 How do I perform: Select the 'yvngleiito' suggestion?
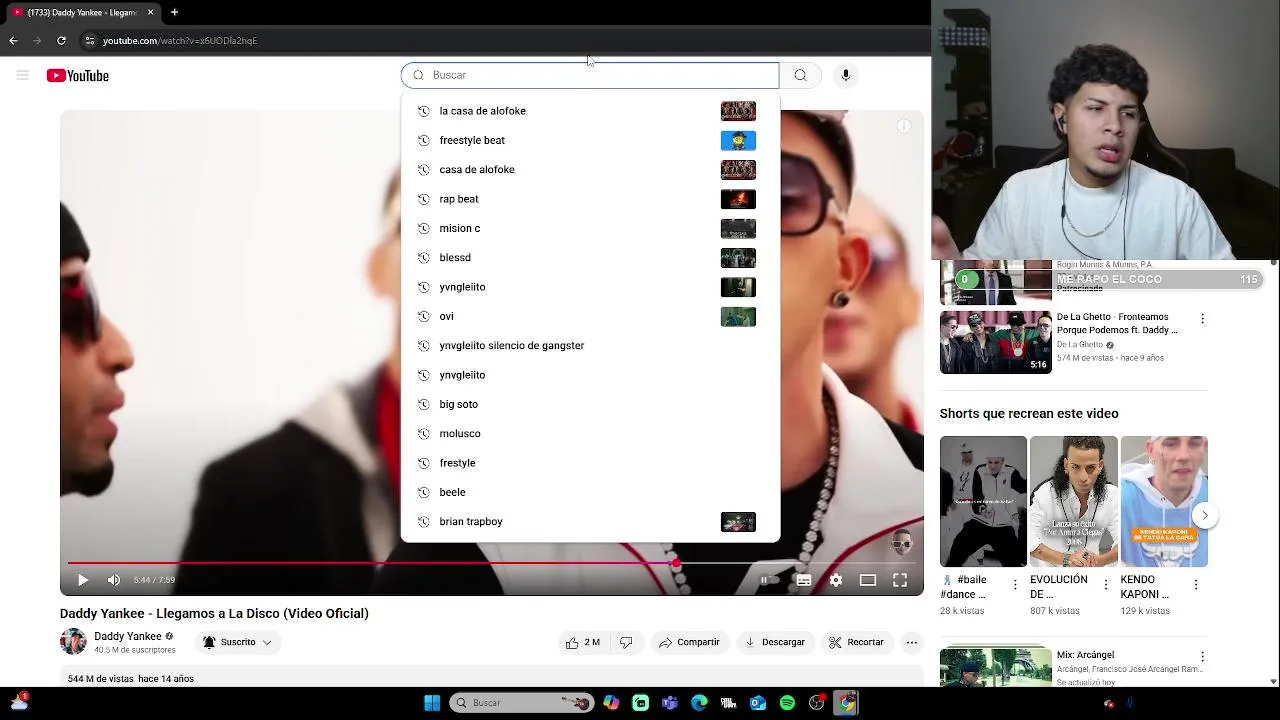coord(590,287)
